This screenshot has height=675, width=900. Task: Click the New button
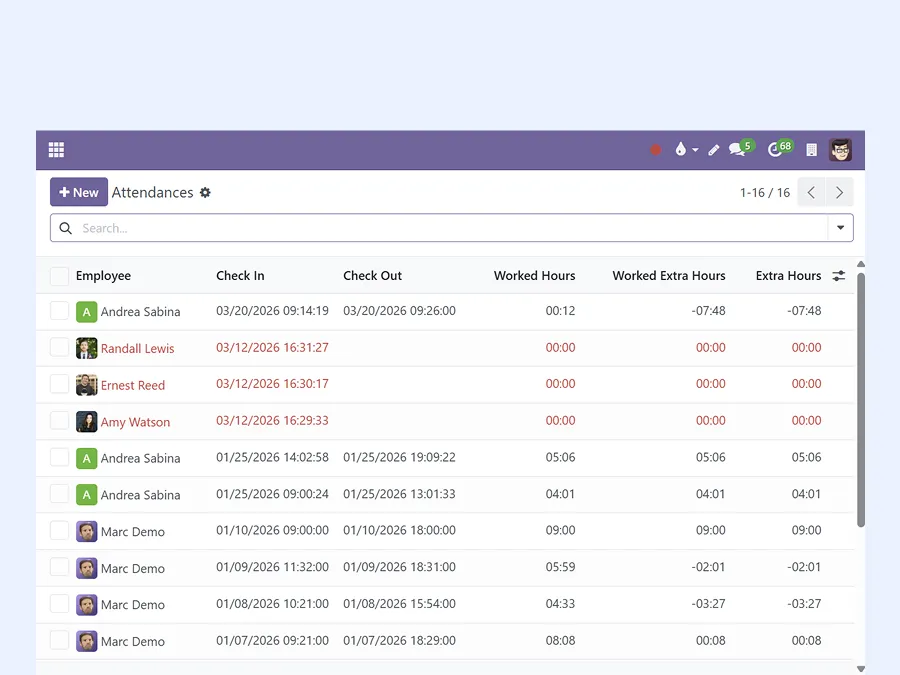[x=78, y=192]
